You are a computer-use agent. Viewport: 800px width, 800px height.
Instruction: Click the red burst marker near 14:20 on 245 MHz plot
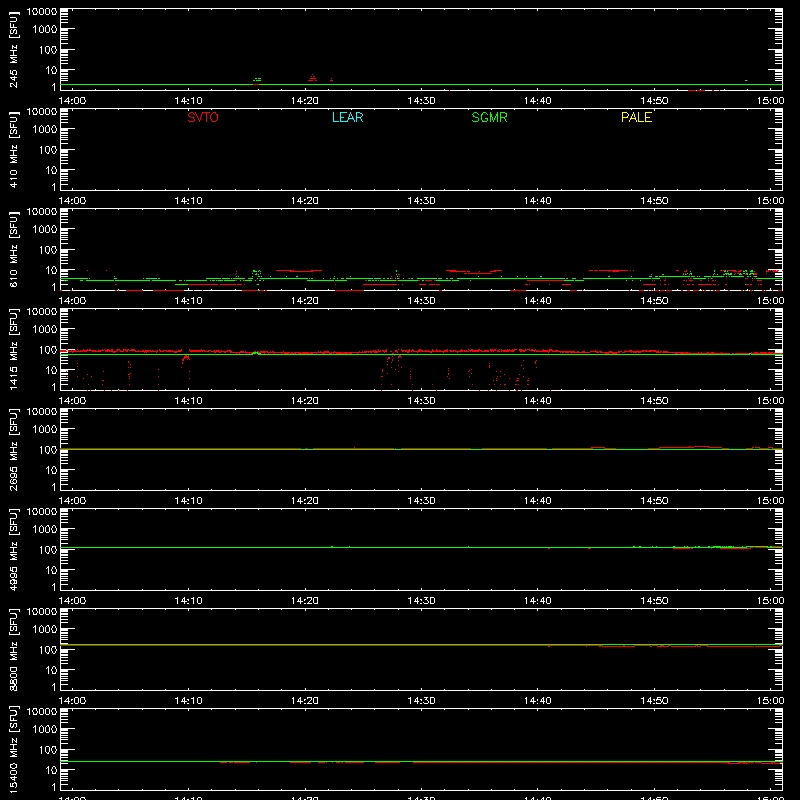(x=313, y=78)
